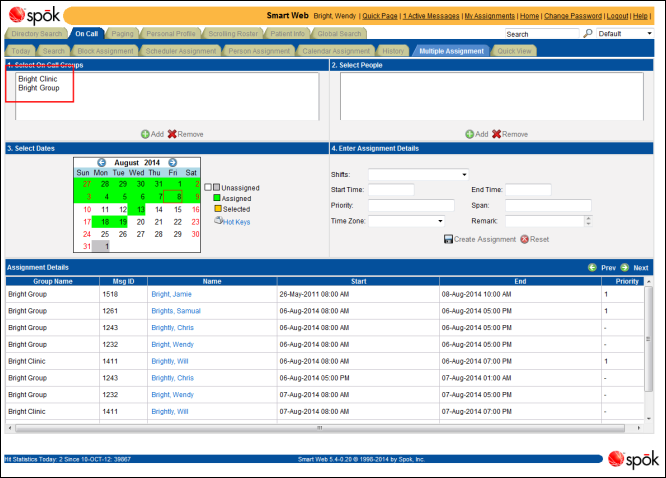The height and width of the screenshot is (478, 666).
Task: Select the Today sub-tab
Action: click(x=20, y=51)
